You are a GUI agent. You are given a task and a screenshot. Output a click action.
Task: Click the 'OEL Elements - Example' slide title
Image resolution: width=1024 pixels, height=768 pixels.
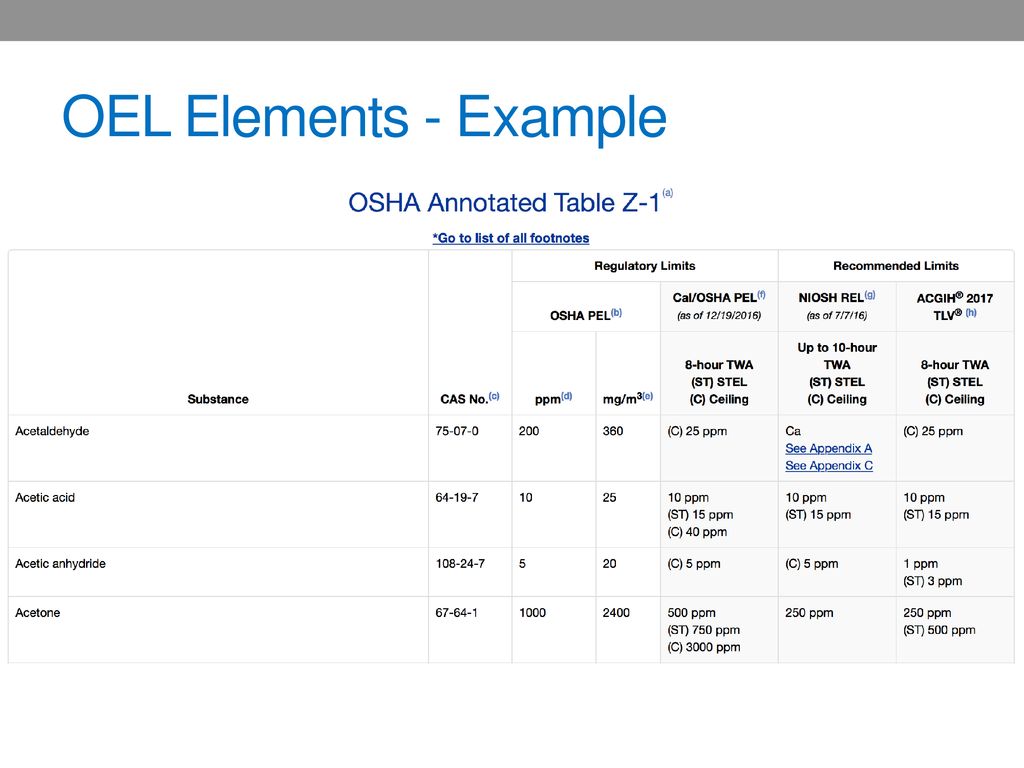(364, 117)
